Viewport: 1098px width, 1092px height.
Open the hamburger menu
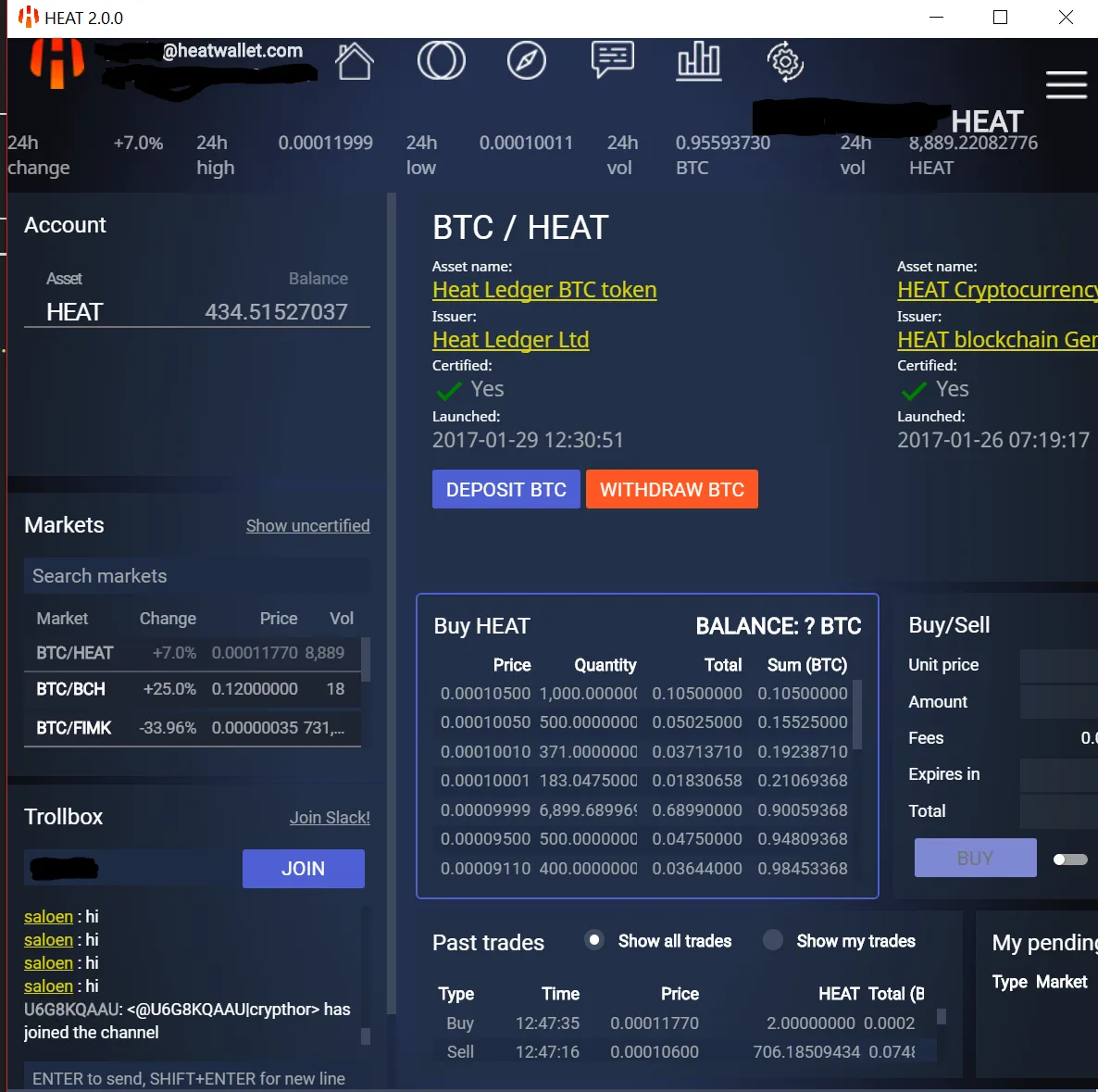(1066, 85)
